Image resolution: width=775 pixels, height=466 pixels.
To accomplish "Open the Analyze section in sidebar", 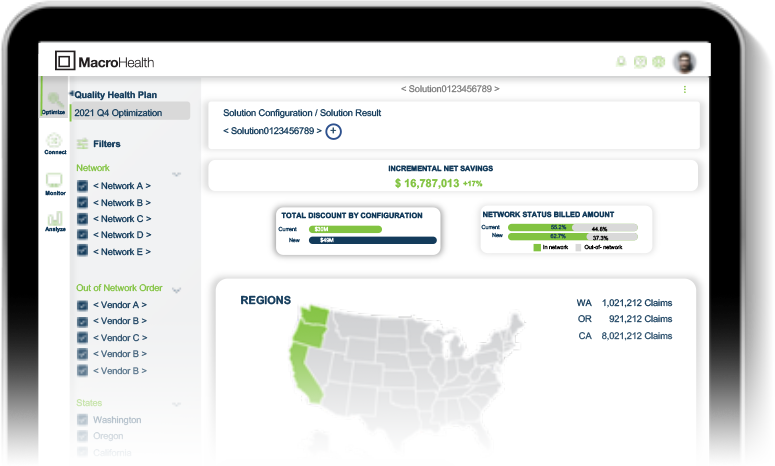I will (x=55, y=221).
